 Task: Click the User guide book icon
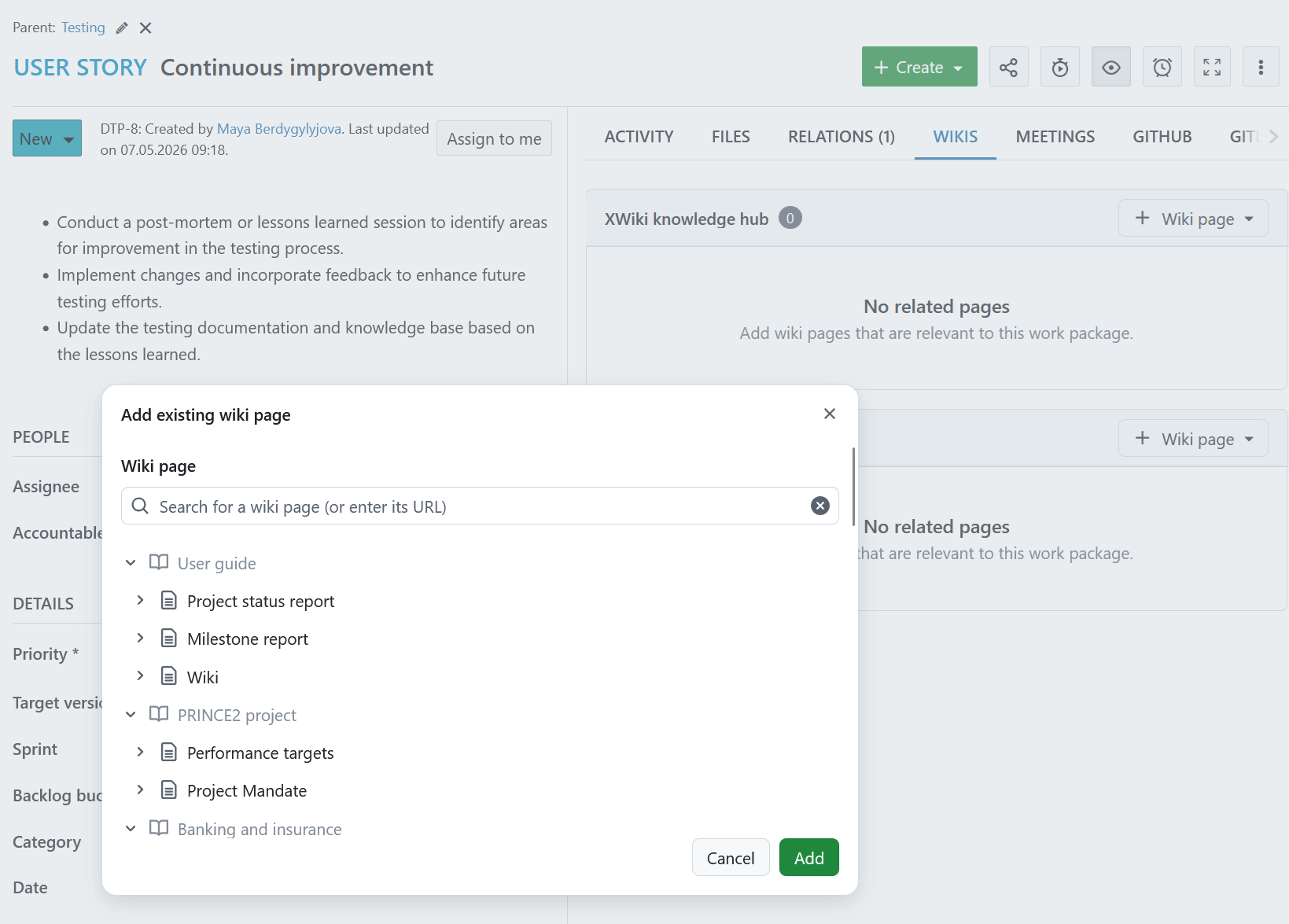[159, 563]
